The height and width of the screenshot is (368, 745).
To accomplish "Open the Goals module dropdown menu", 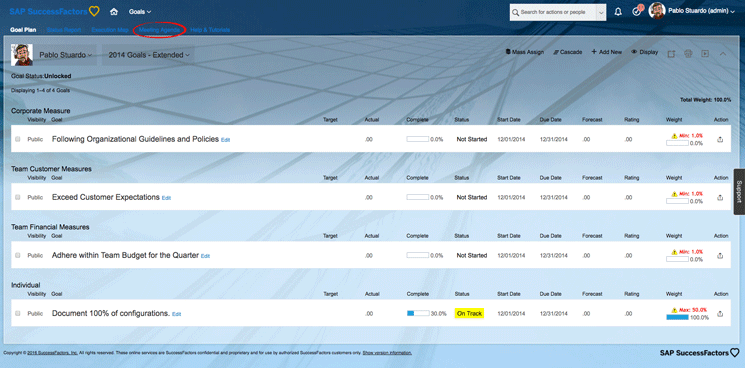I will 140,12.
